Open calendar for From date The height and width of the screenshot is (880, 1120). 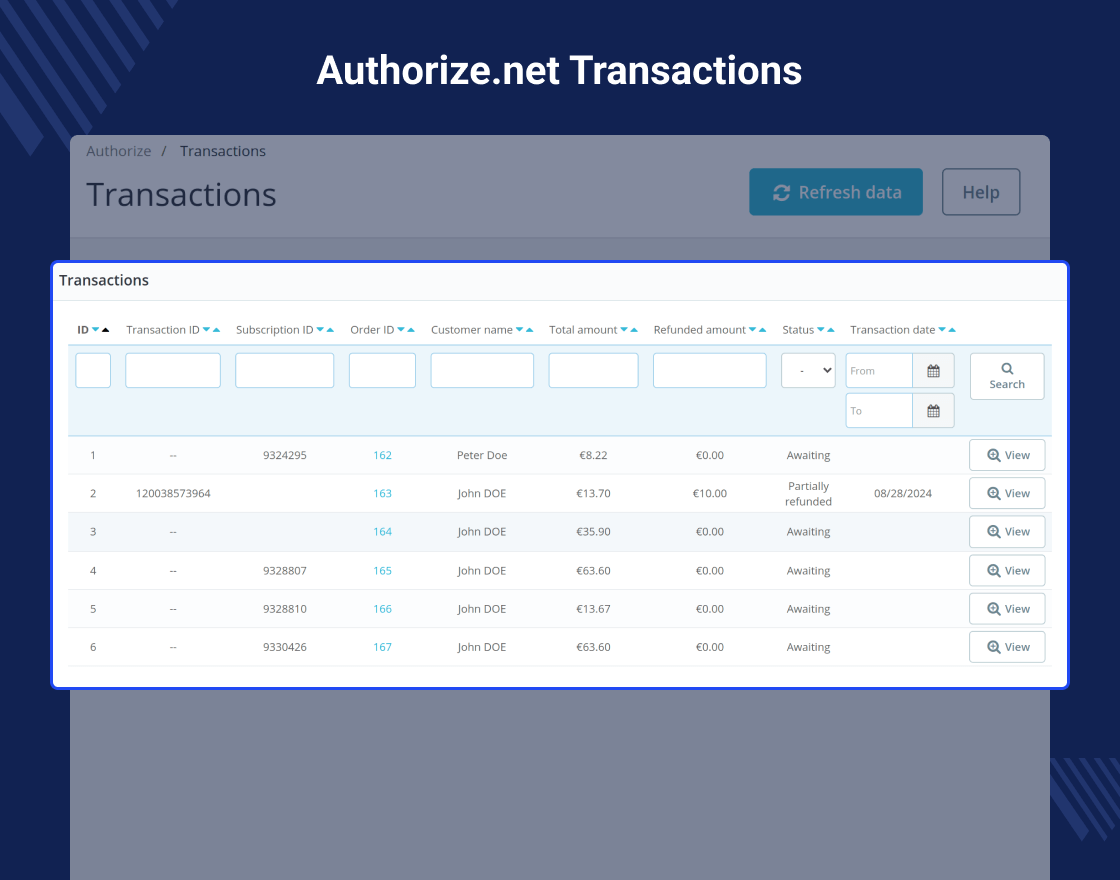933,371
